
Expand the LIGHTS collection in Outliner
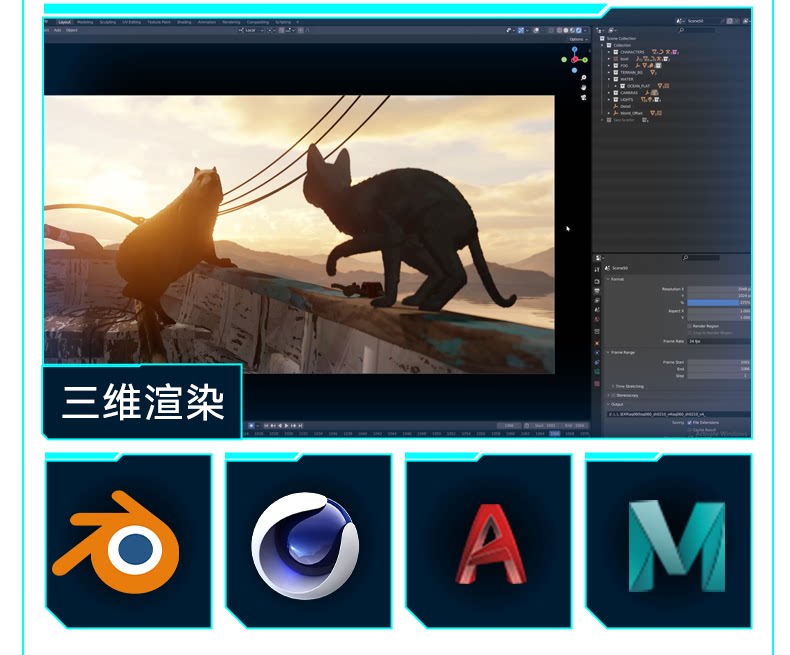tap(609, 100)
